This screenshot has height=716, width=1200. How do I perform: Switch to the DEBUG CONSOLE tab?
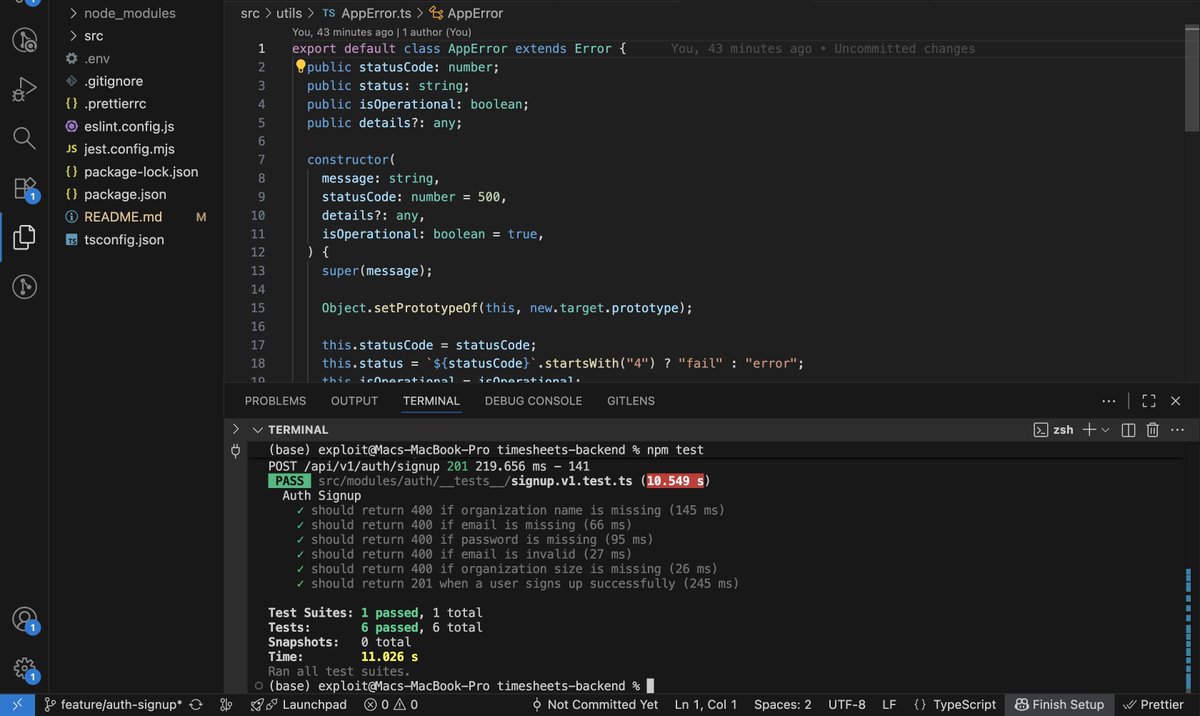(533, 401)
